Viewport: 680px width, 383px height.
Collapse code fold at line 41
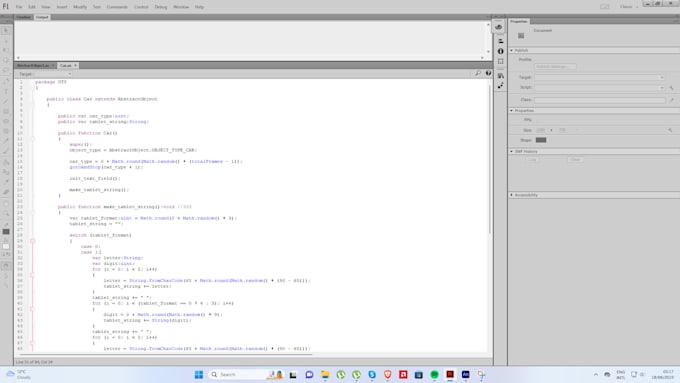tap(32, 309)
